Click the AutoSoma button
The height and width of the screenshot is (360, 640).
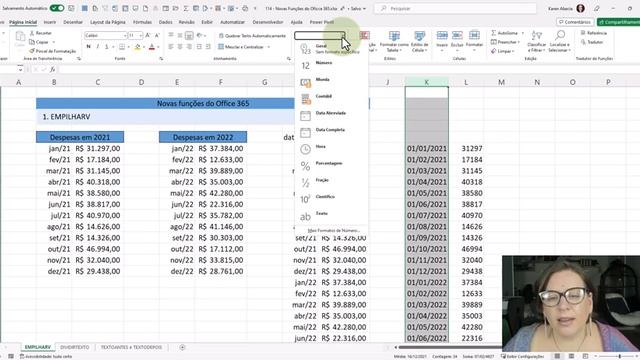click(x=505, y=33)
